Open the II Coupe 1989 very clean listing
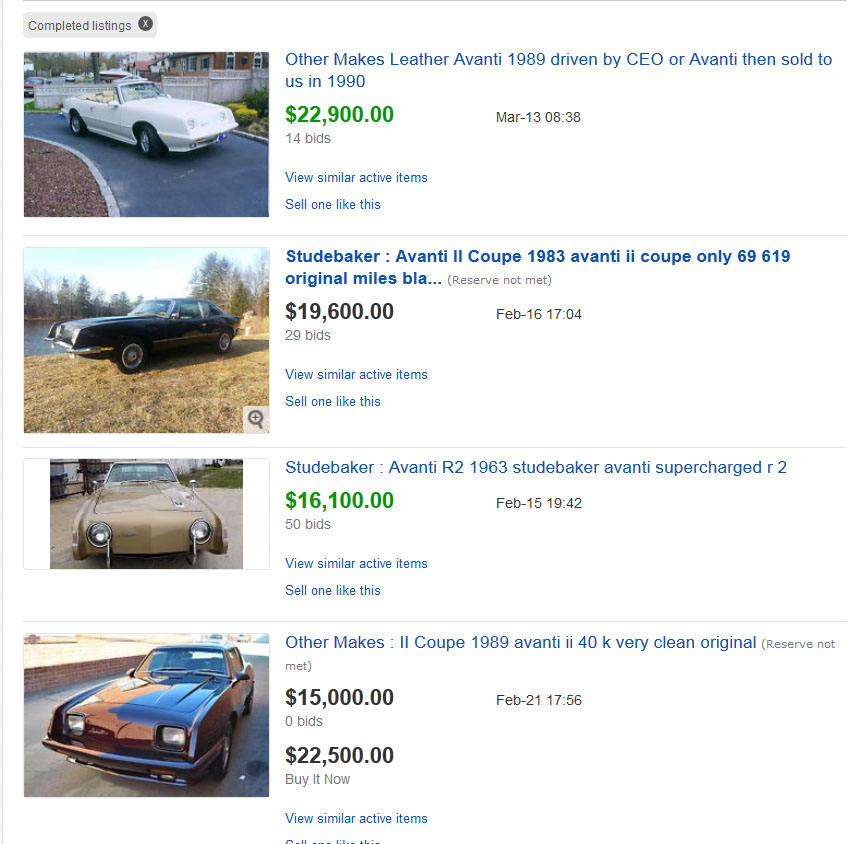The image size is (864, 844). [520, 643]
